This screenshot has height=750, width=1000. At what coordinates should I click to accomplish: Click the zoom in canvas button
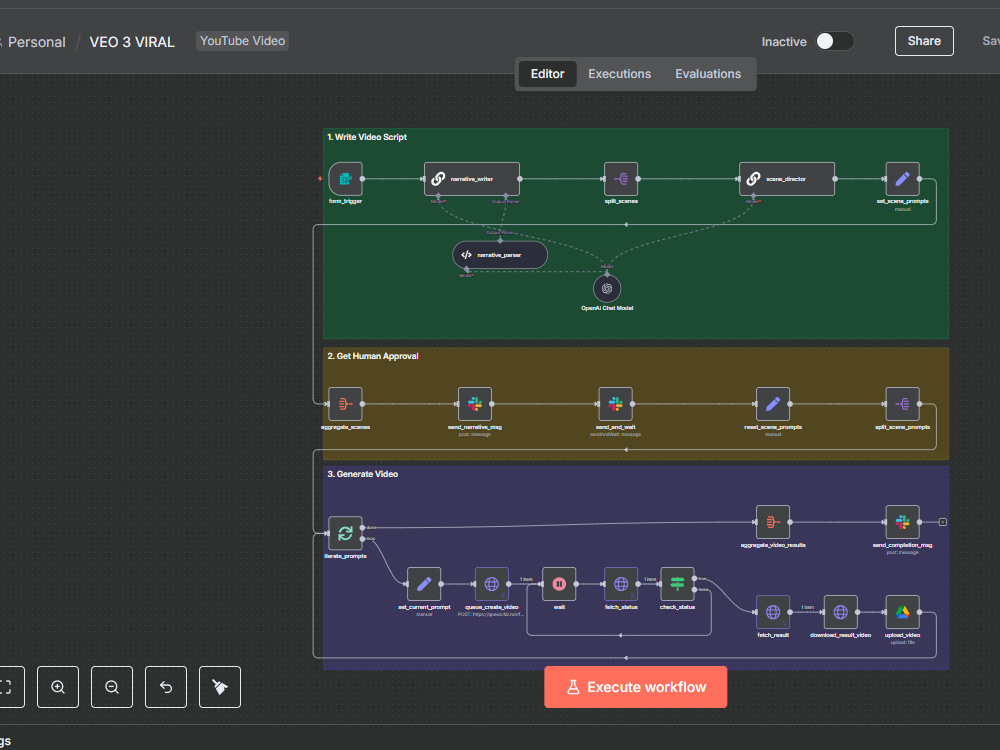coord(58,687)
